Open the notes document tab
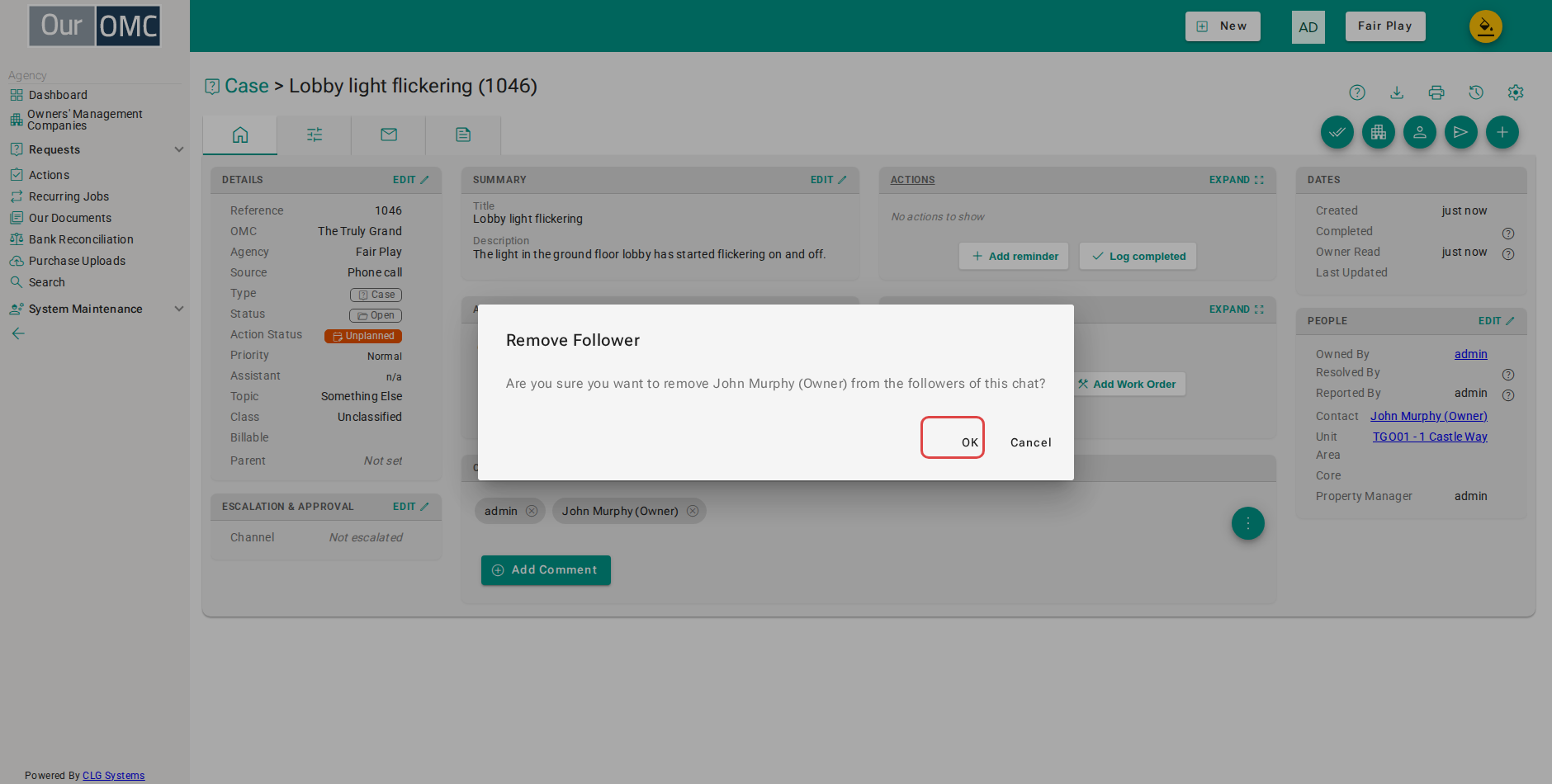Viewport: 1552px width, 784px height. (x=463, y=135)
